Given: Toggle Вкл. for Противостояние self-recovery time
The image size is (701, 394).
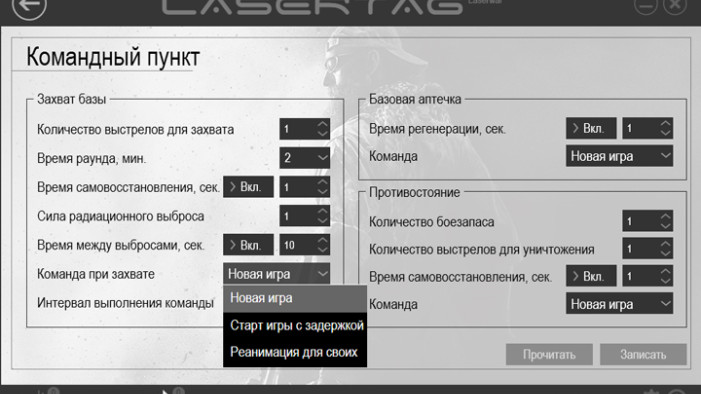Looking at the screenshot, I should pyautogui.click(x=591, y=276).
